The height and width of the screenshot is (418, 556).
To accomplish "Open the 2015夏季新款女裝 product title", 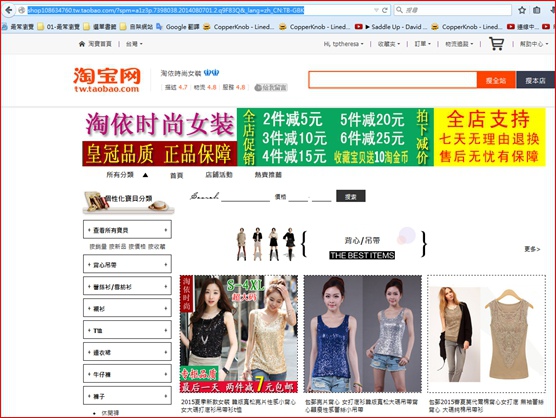I will click(x=238, y=406).
